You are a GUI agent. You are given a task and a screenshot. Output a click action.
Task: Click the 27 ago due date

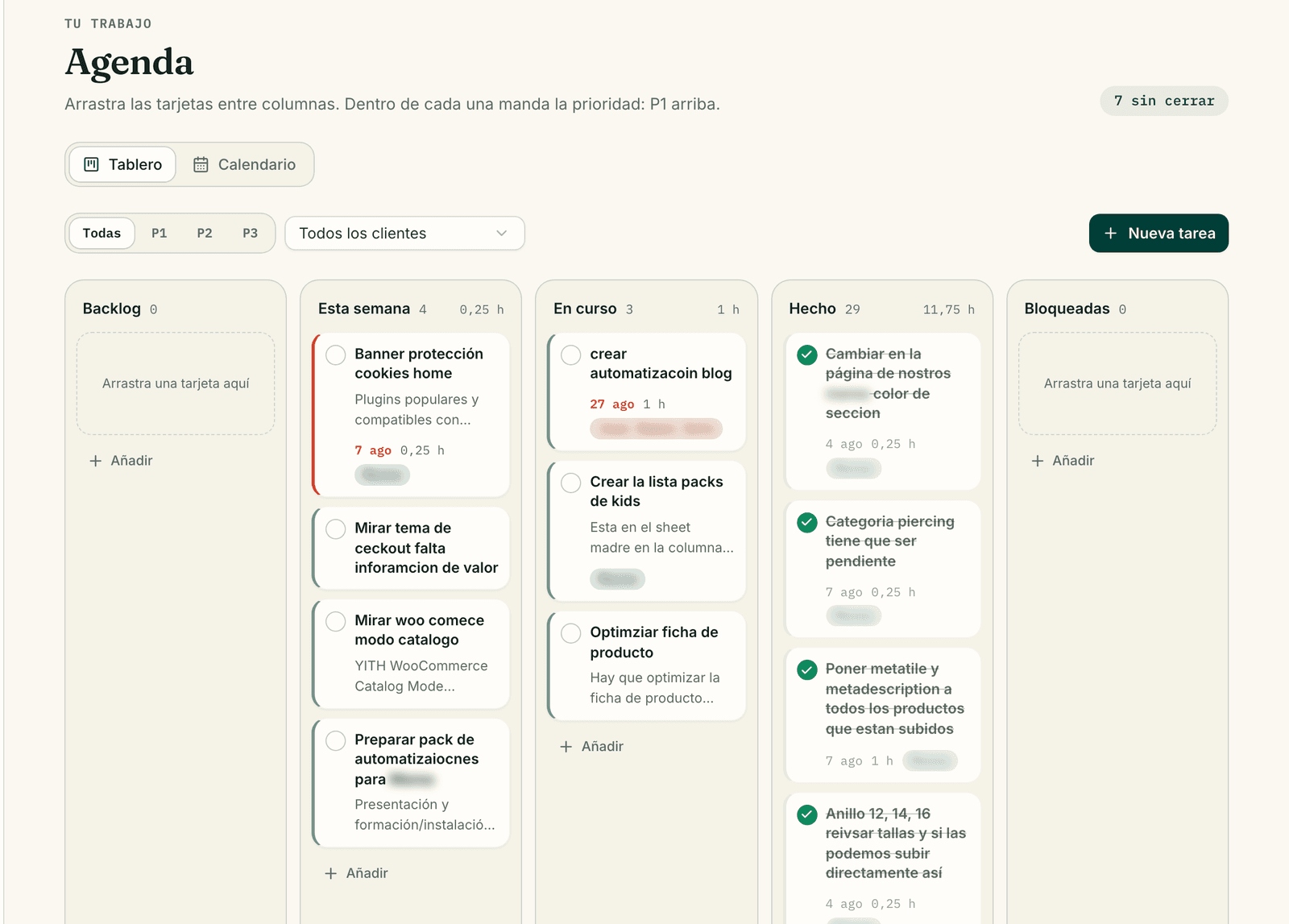(612, 404)
